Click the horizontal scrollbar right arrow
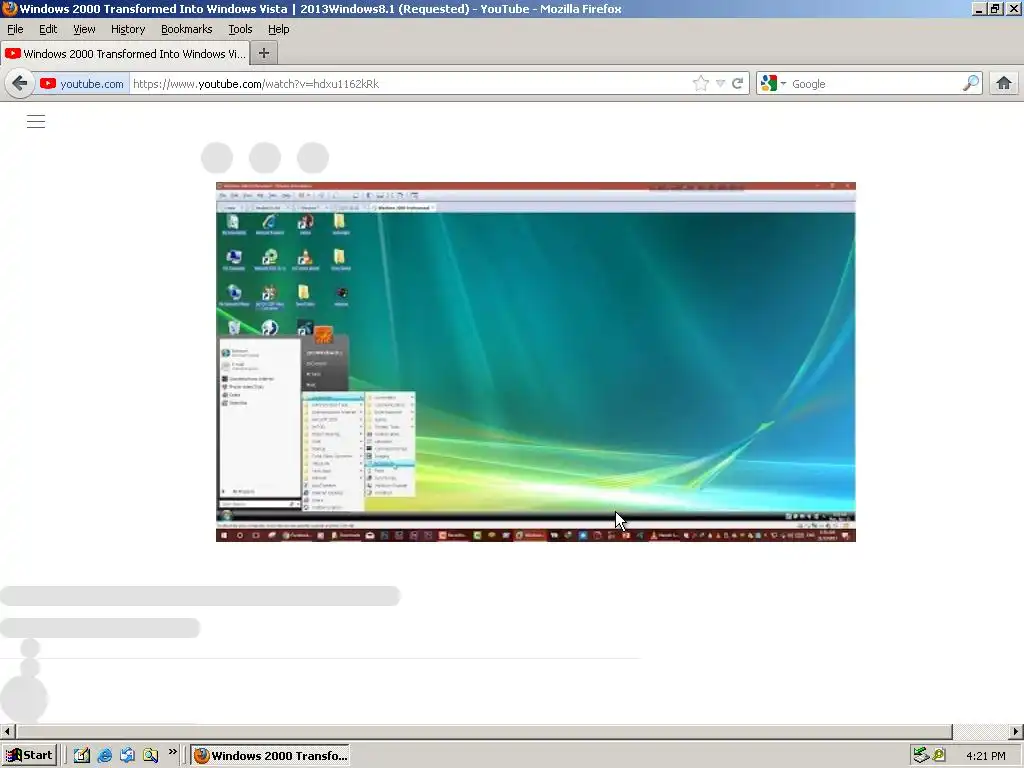Image resolution: width=1024 pixels, height=768 pixels. pos(1016,731)
